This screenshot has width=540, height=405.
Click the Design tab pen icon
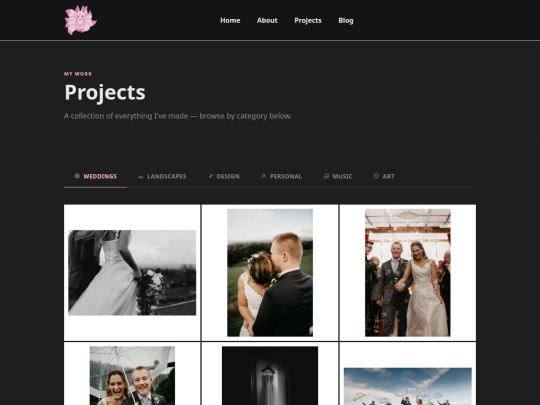coord(211,176)
